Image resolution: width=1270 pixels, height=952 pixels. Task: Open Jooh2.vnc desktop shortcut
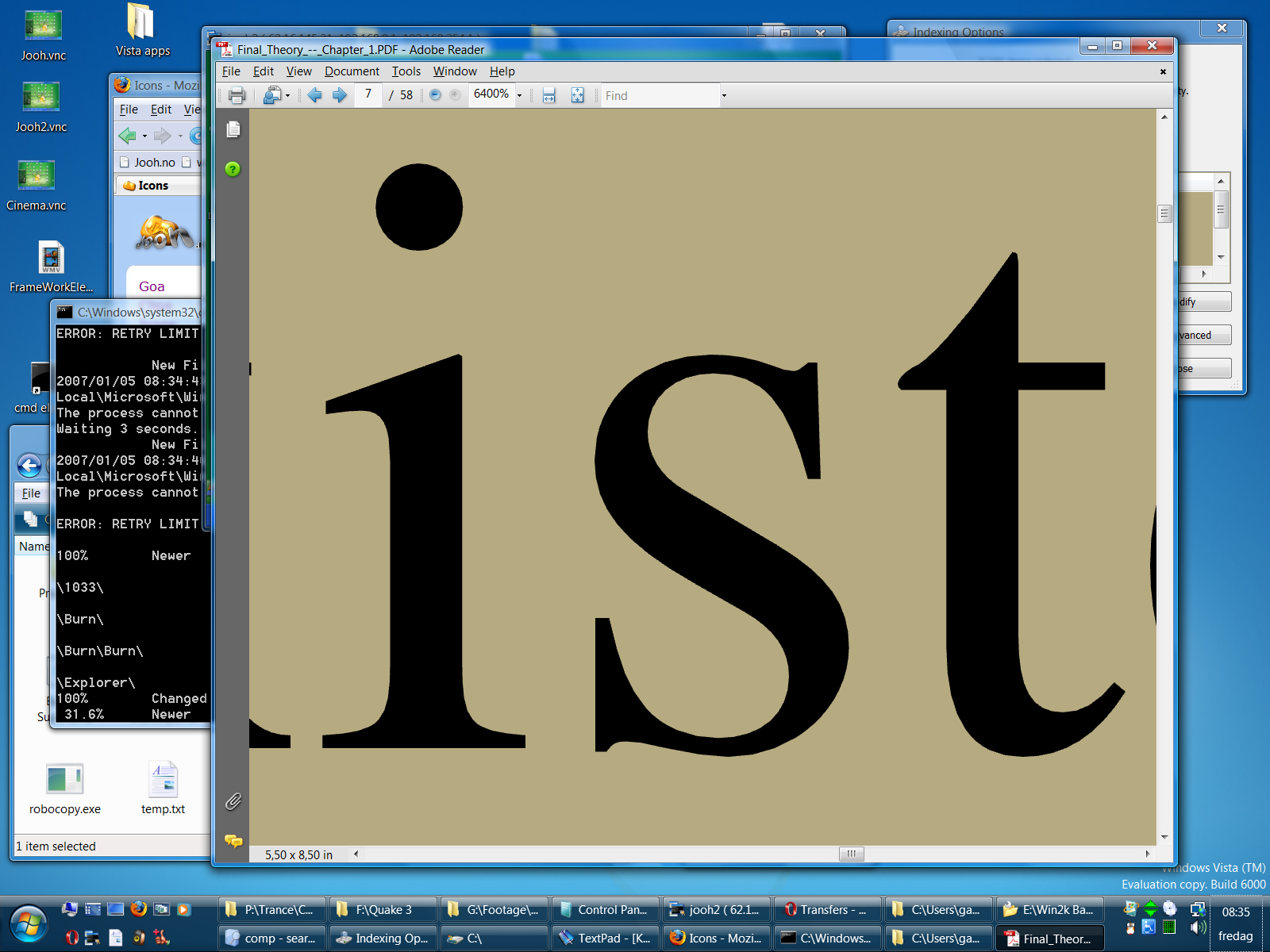(41, 107)
